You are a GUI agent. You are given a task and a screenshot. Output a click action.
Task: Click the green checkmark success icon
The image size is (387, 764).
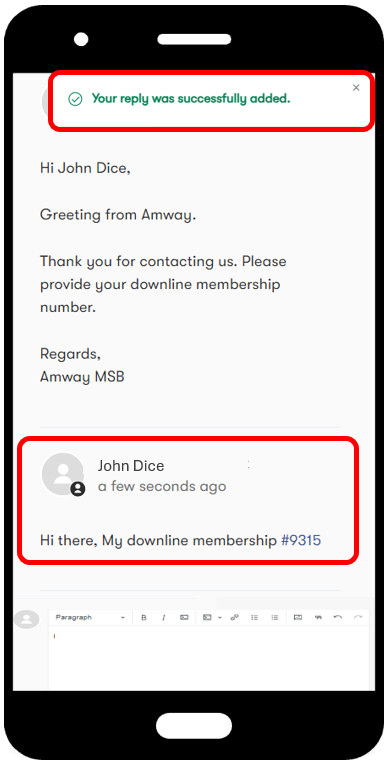75,99
